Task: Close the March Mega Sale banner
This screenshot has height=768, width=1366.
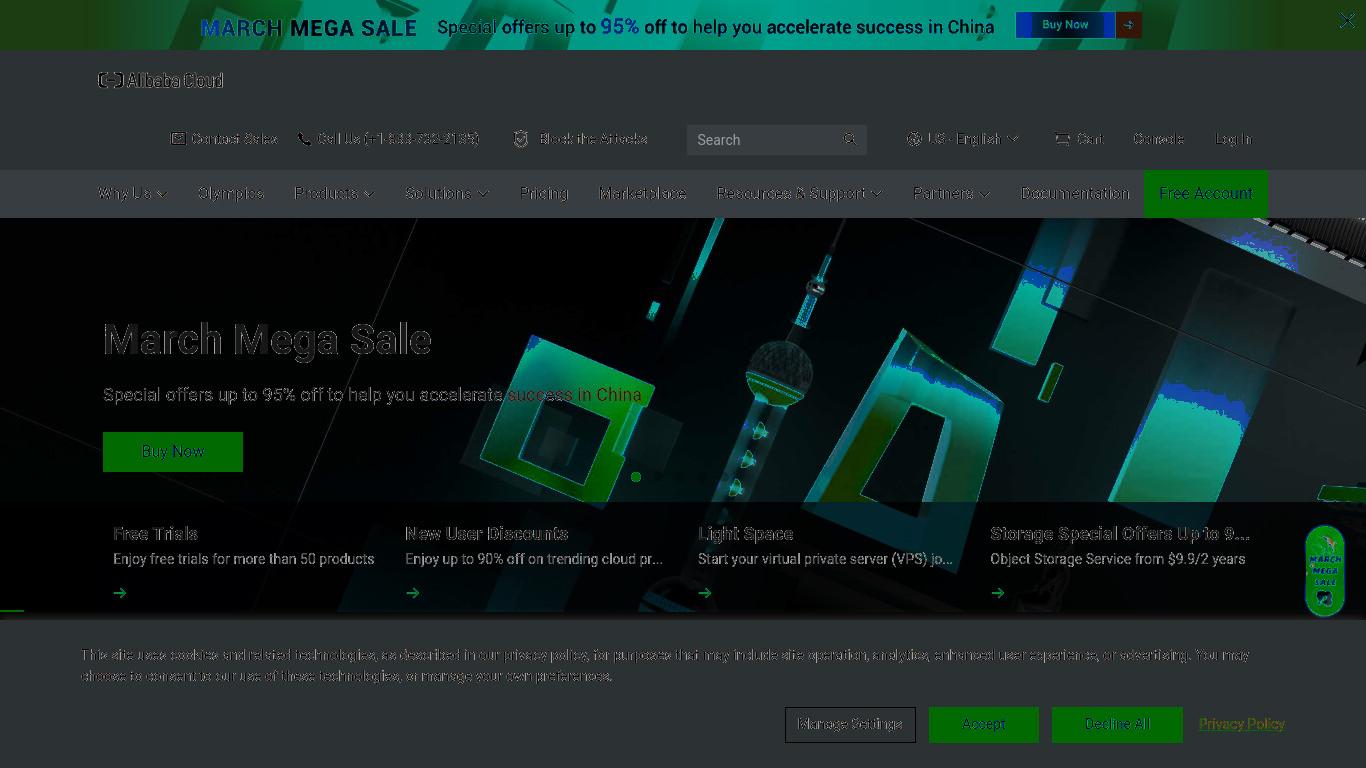Action: [1347, 20]
